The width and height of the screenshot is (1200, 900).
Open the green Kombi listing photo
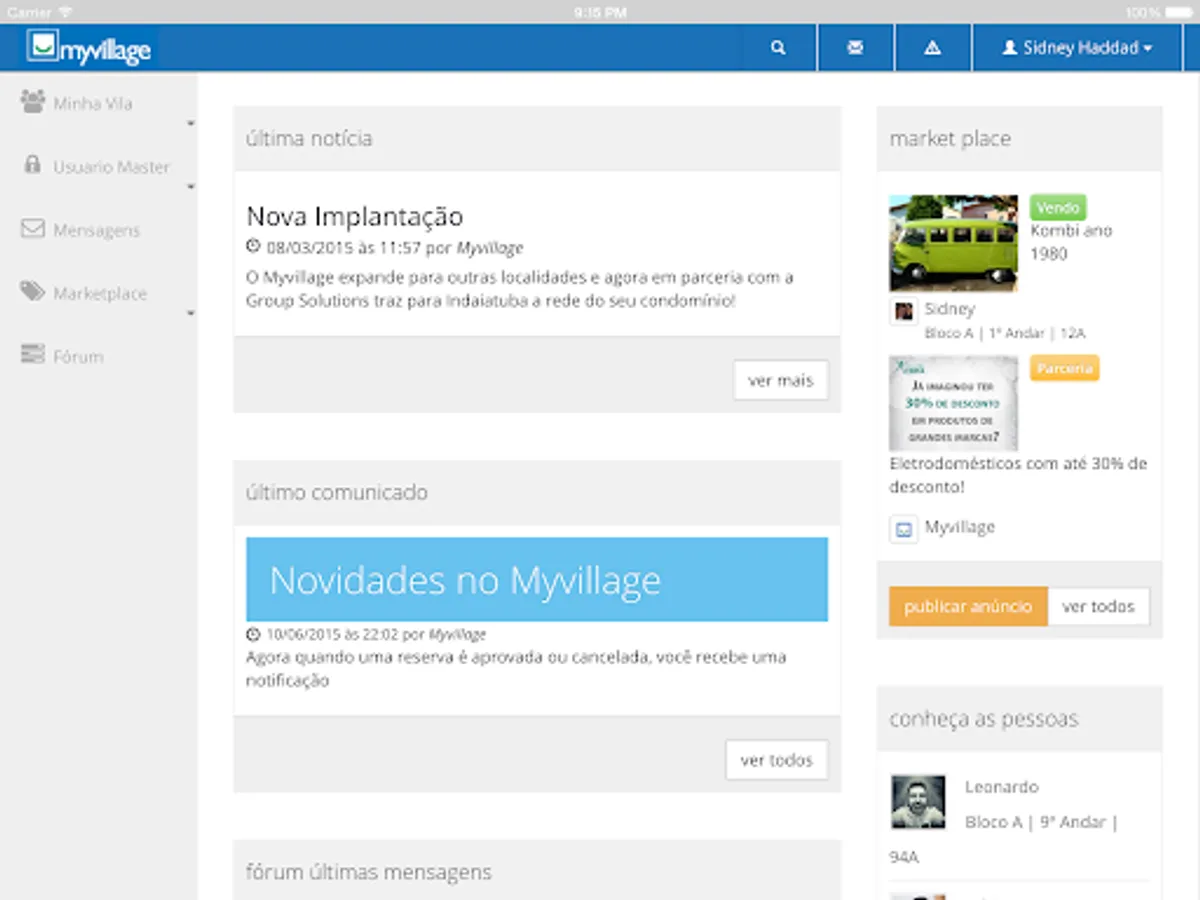point(954,243)
